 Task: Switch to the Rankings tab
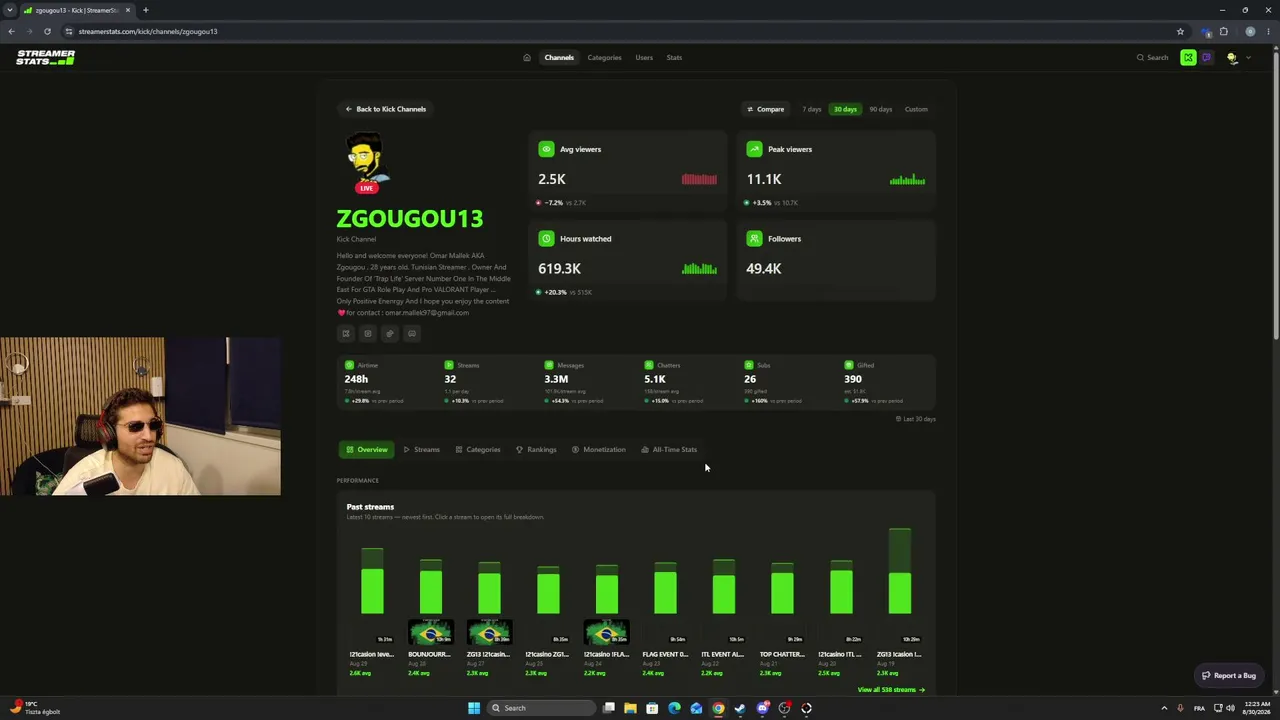click(536, 449)
